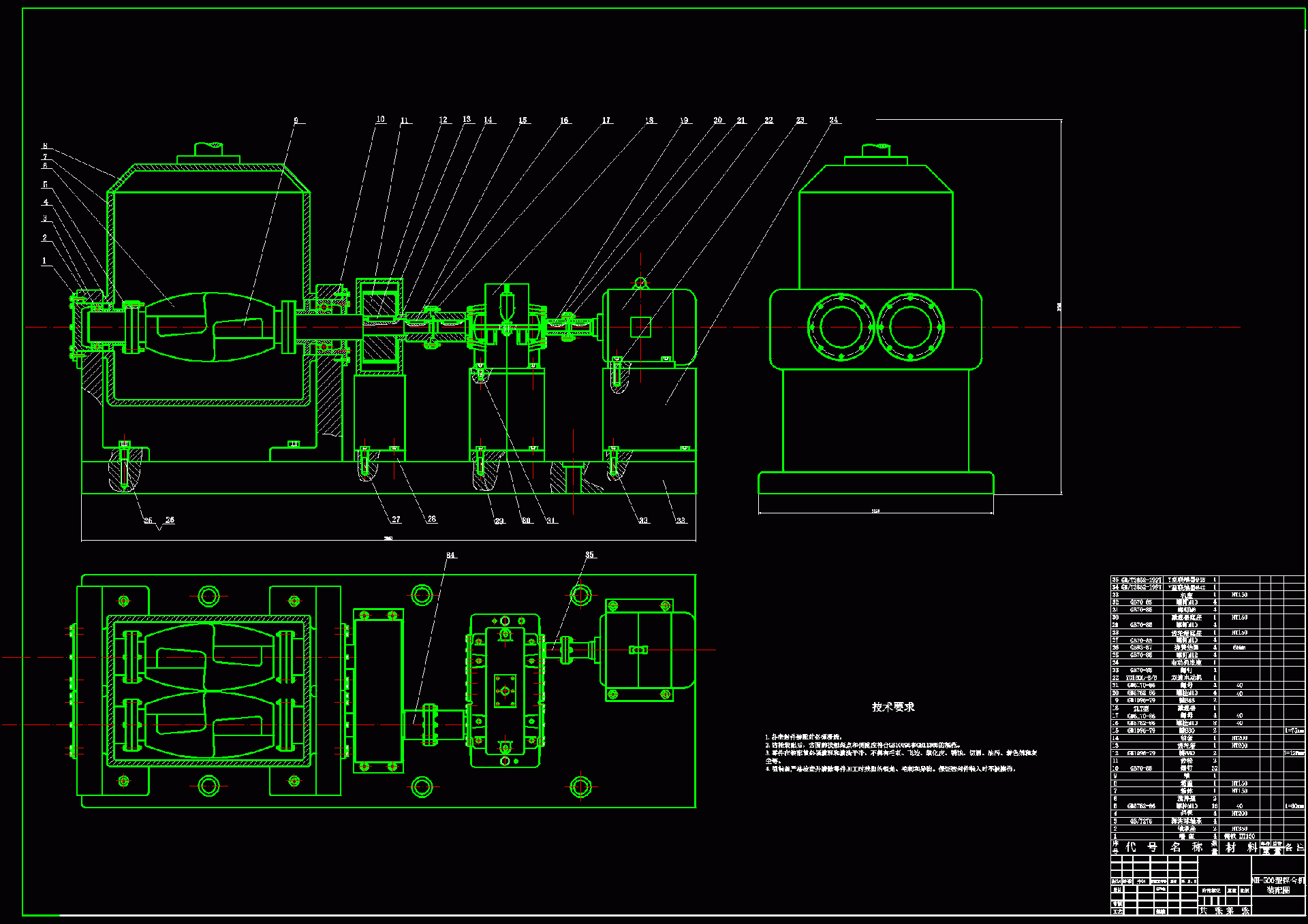Click callout number 16 leader label
Image resolution: width=1308 pixels, height=924 pixels.
pyautogui.click(x=564, y=121)
